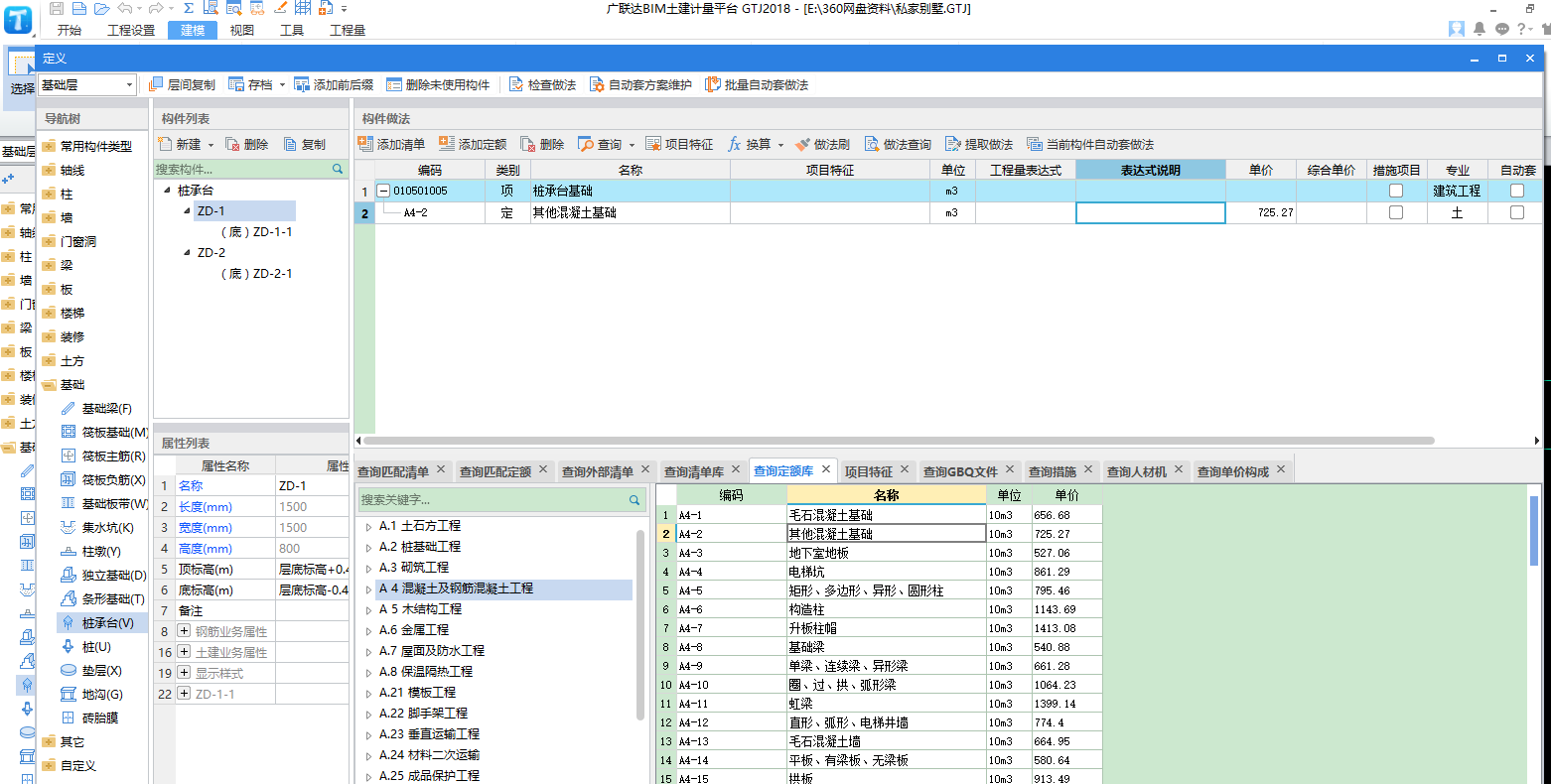Click 添加定额 icon
The image size is (1551, 784).
click(447, 144)
